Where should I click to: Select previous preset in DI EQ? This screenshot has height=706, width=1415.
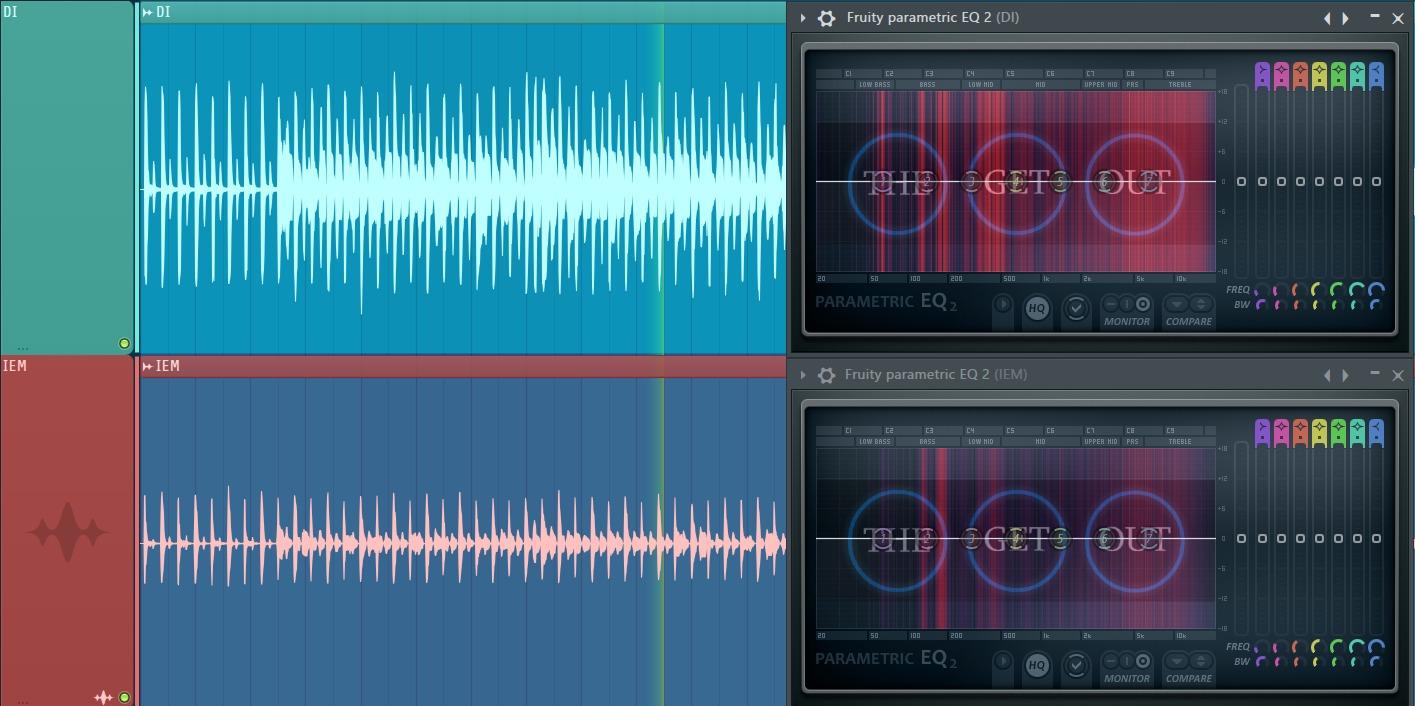1328,18
